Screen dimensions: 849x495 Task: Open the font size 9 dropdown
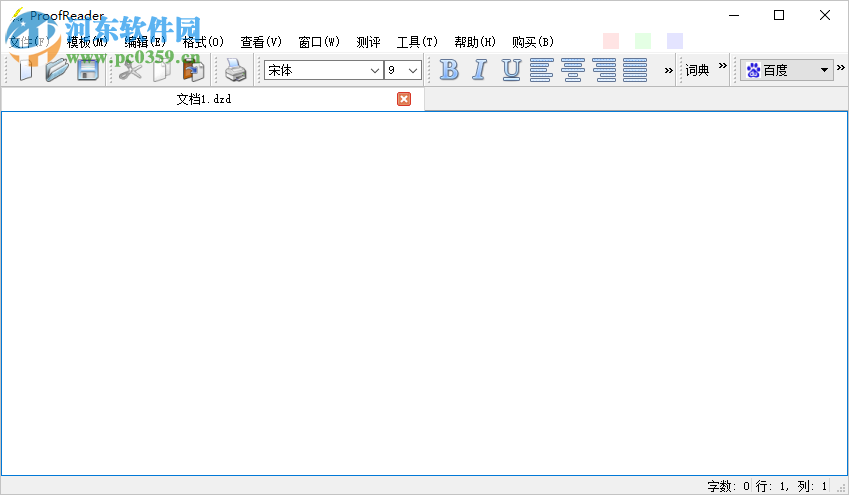click(413, 70)
